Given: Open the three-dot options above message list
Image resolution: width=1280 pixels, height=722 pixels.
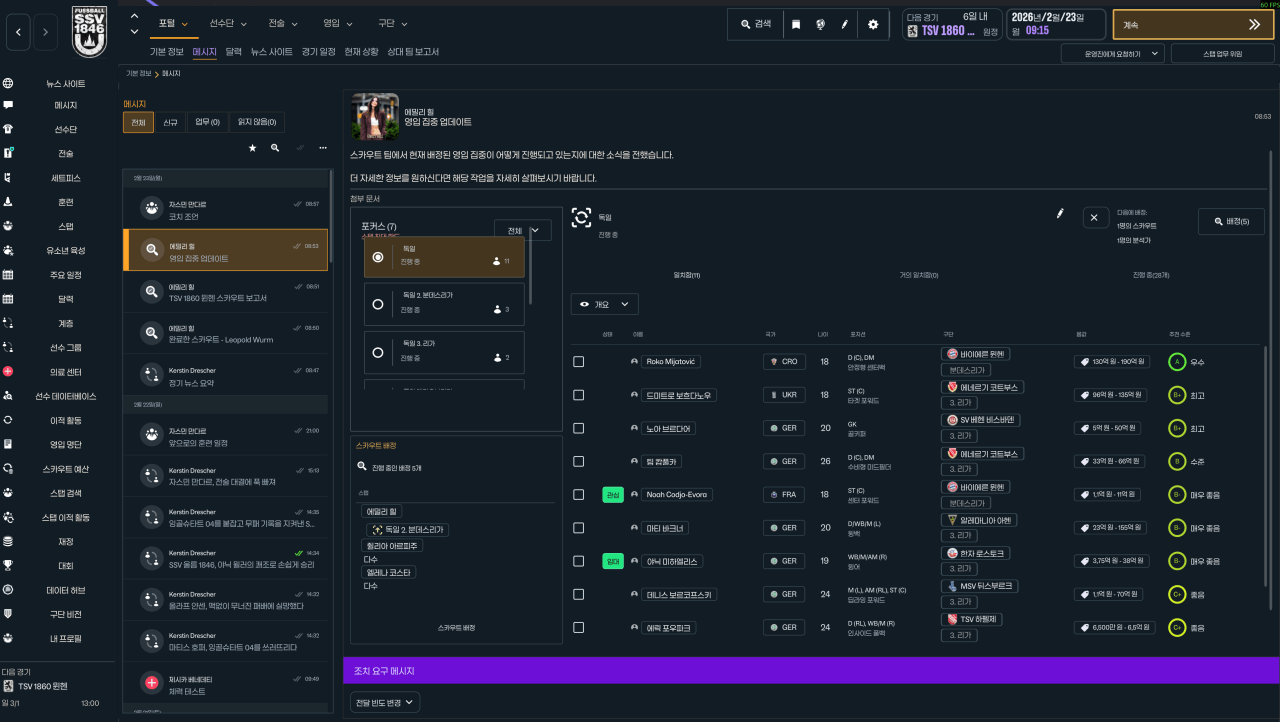Looking at the screenshot, I should click(x=322, y=147).
